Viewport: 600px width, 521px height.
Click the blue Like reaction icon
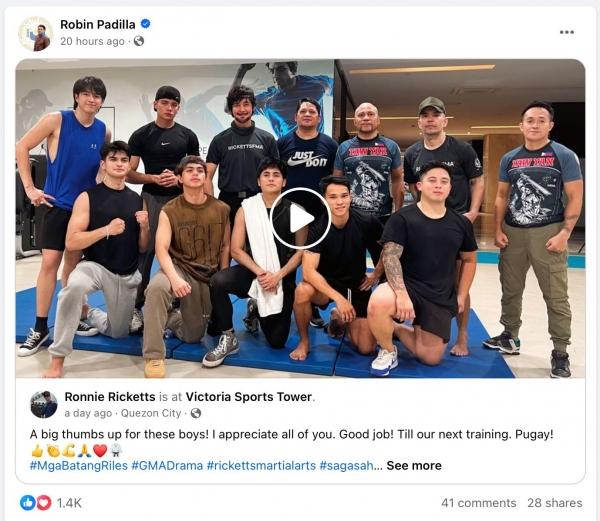pos(28,503)
